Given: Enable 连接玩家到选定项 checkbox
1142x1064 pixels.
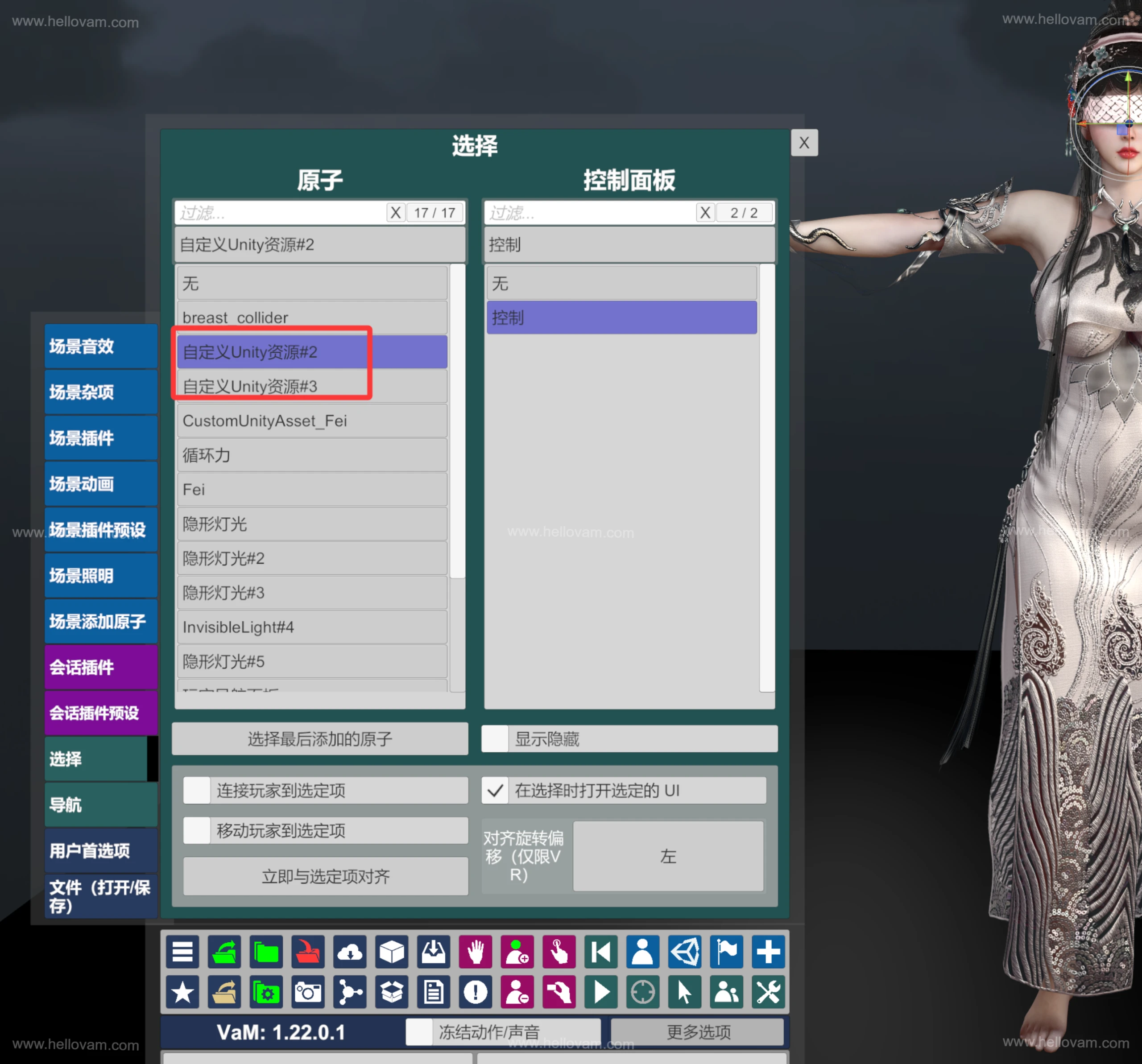Looking at the screenshot, I should coord(196,790).
